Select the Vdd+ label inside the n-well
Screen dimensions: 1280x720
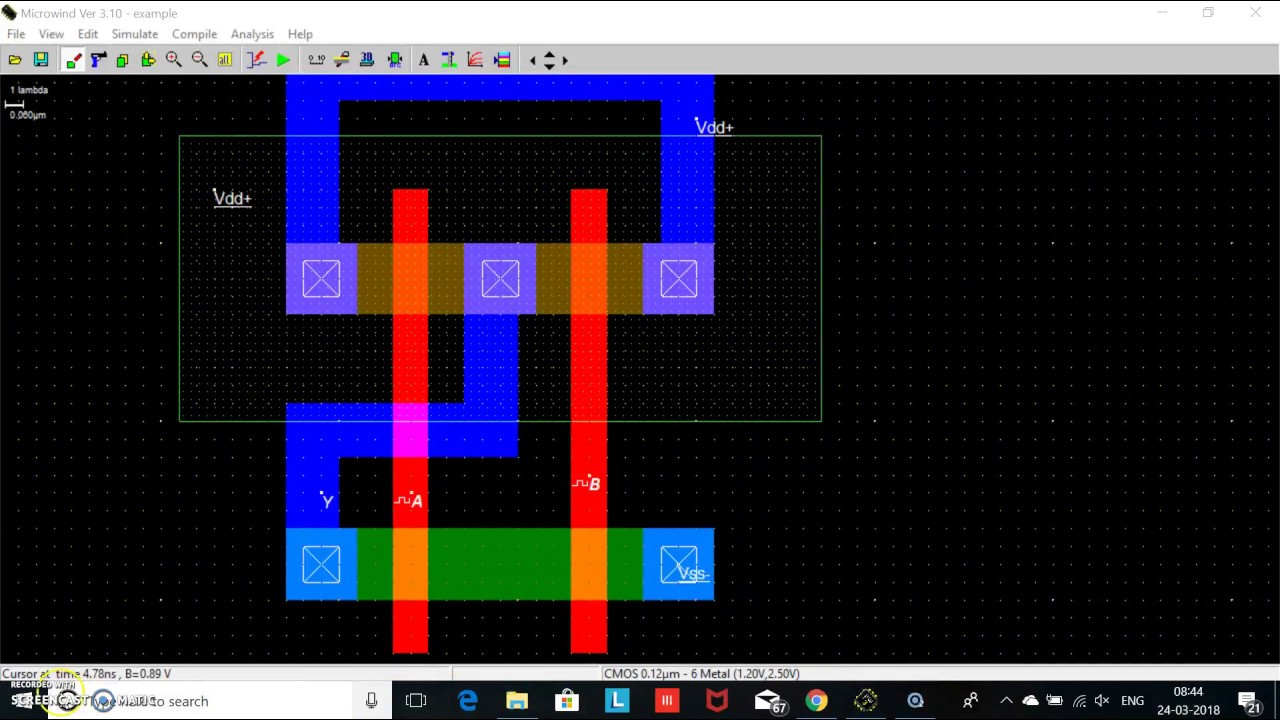232,198
